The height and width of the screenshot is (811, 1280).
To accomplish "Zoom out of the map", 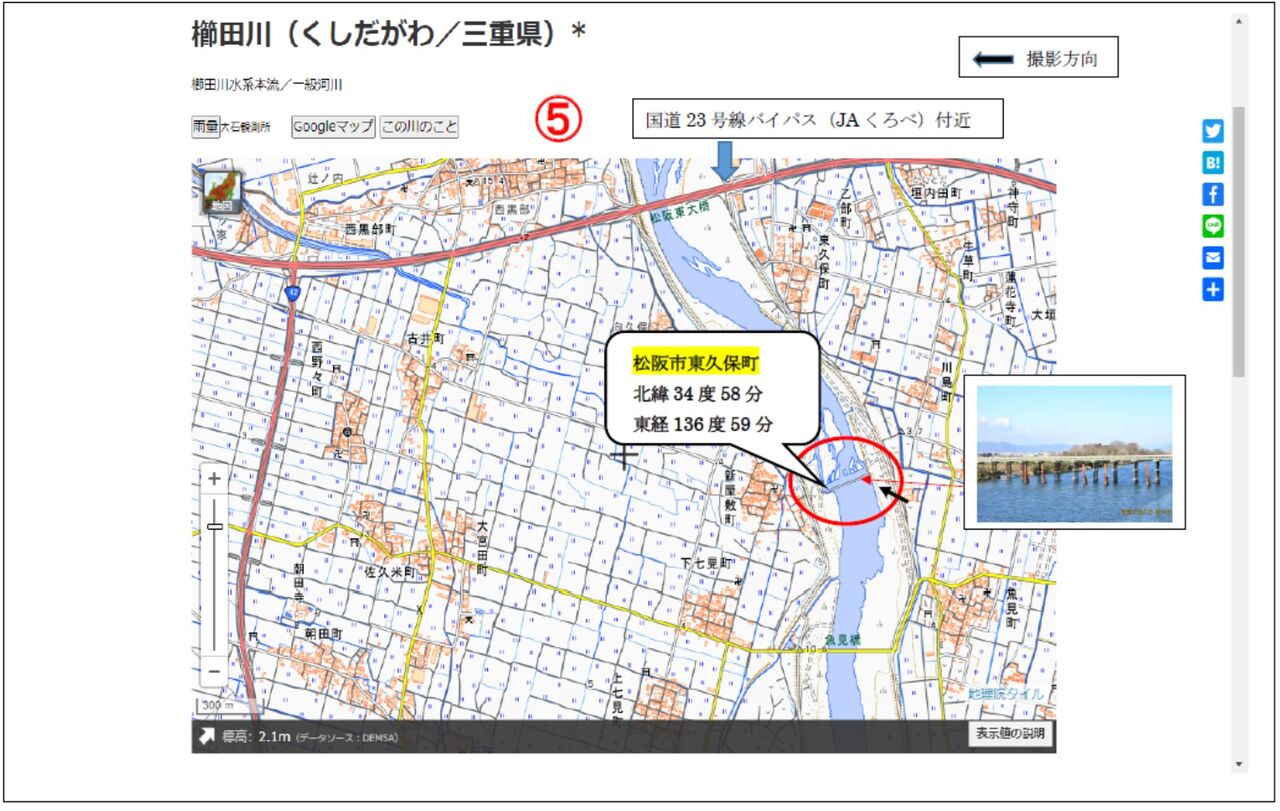I will coord(214,671).
